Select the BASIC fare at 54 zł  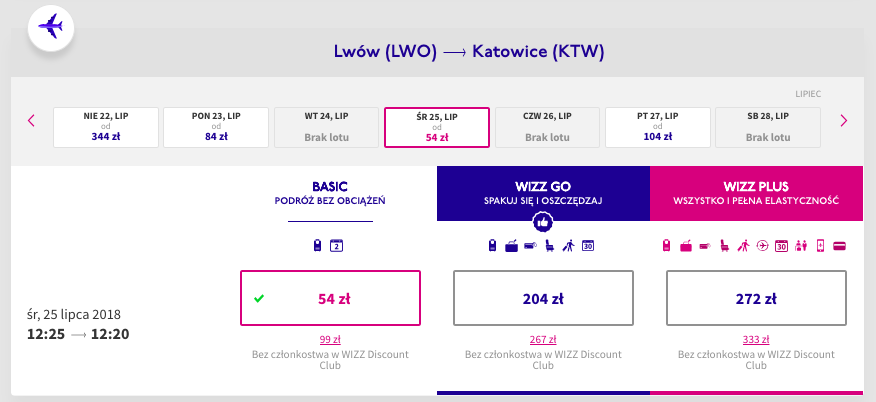(331, 298)
